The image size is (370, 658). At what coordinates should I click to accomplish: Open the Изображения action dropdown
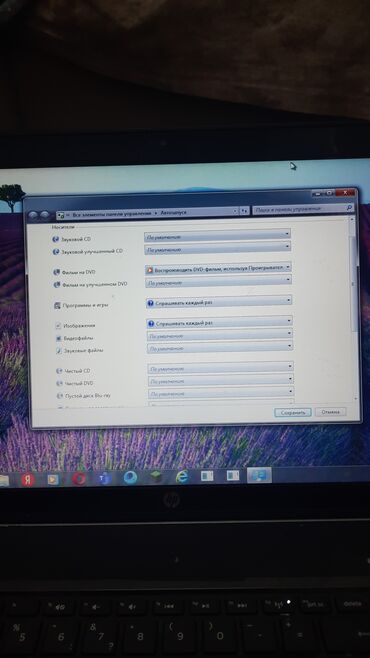coord(219,323)
